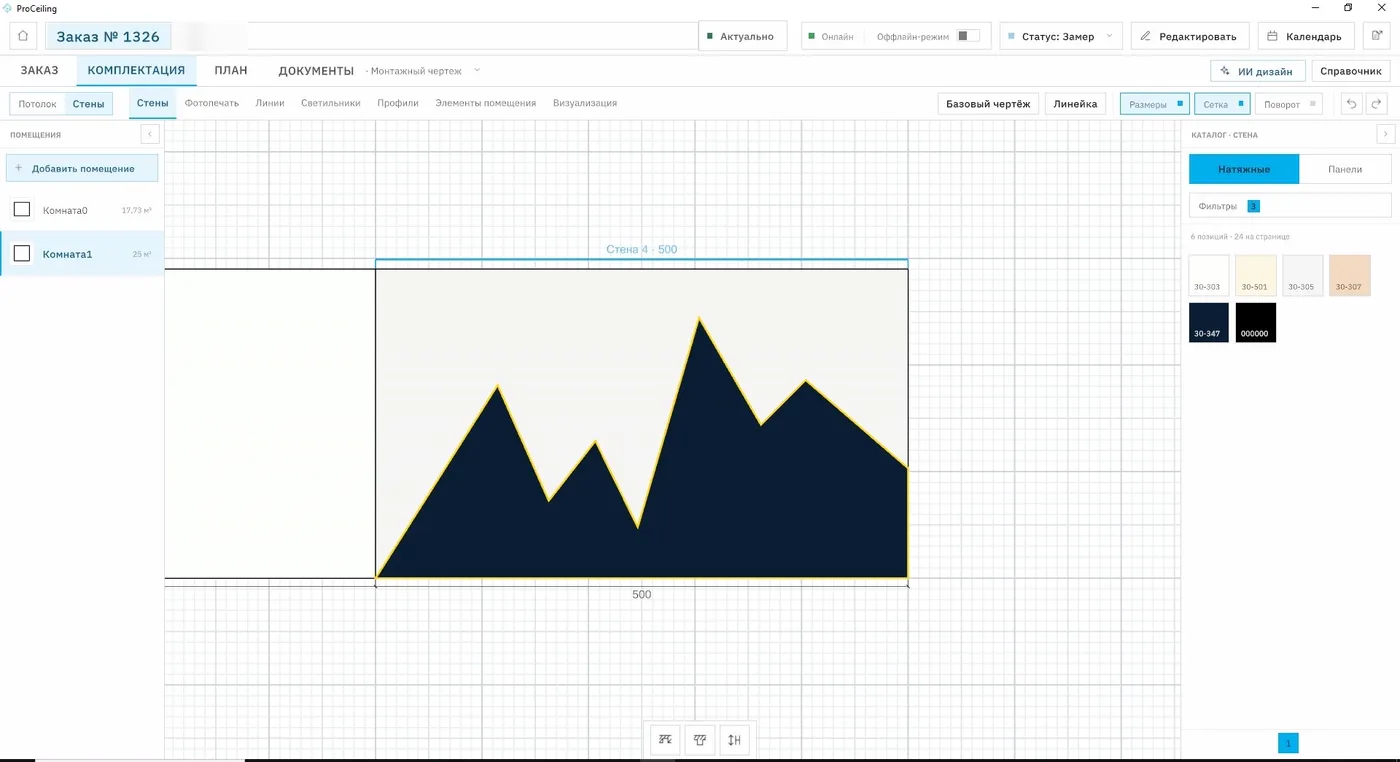The width and height of the screenshot is (1400, 762).
Task: Select the Фотопечать sub-tab
Action: click(x=212, y=103)
